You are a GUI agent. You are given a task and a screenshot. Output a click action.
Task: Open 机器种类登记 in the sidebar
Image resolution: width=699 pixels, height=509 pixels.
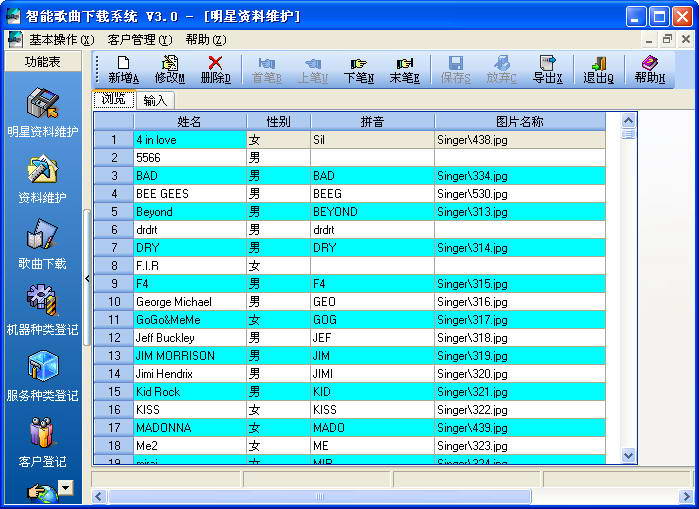42,311
